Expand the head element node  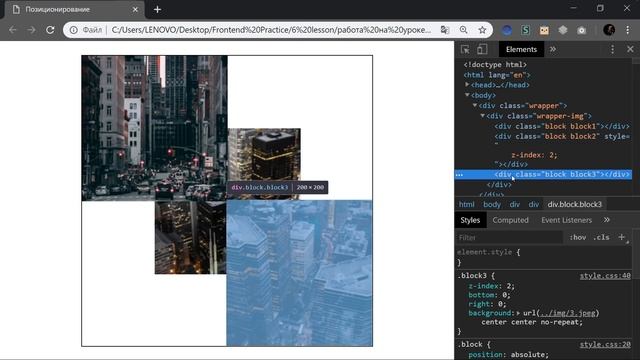[467, 84]
